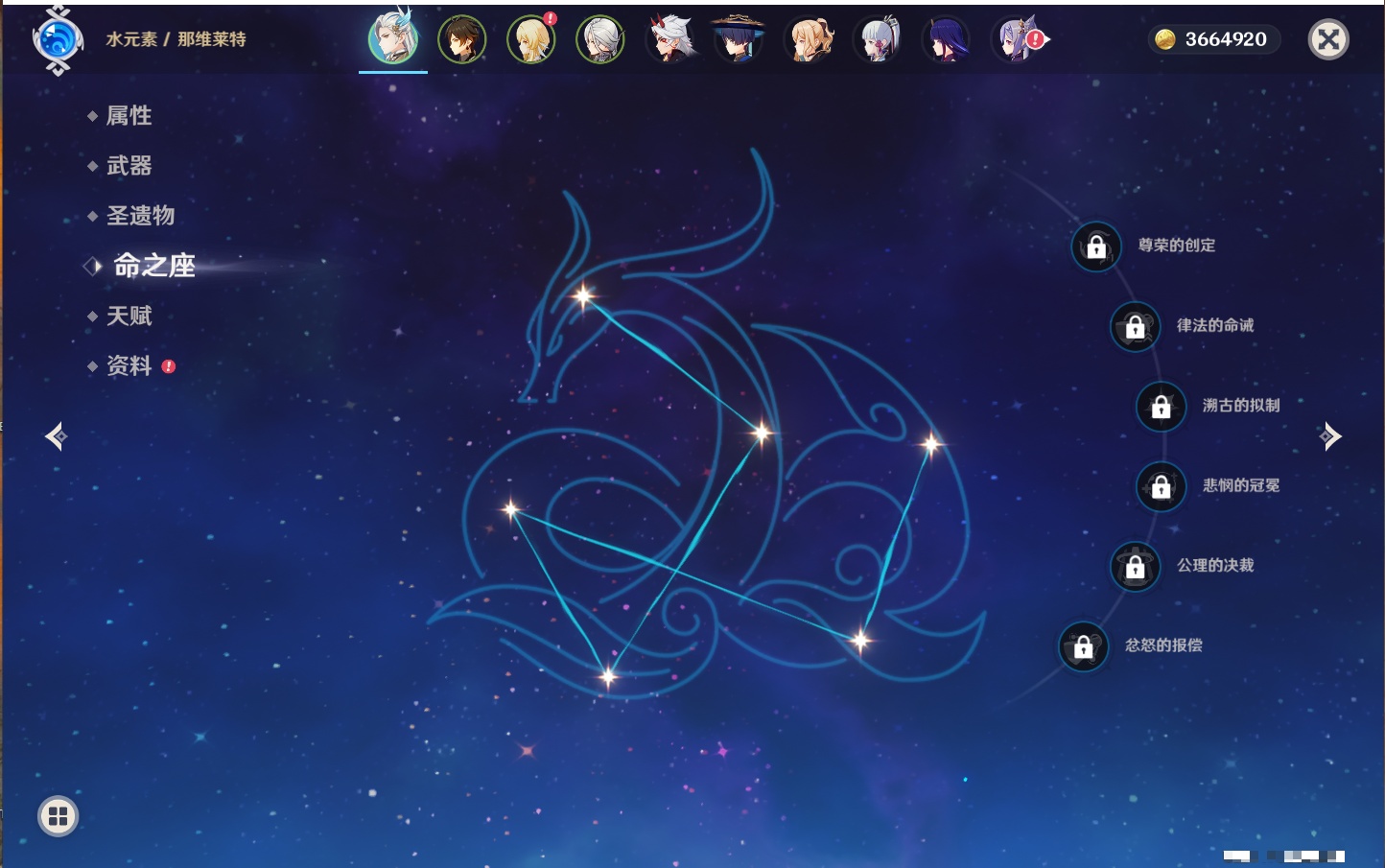Image resolution: width=1385 pixels, height=868 pixels.
Task: Open the 武器 weapon tab
Action: 129,166
